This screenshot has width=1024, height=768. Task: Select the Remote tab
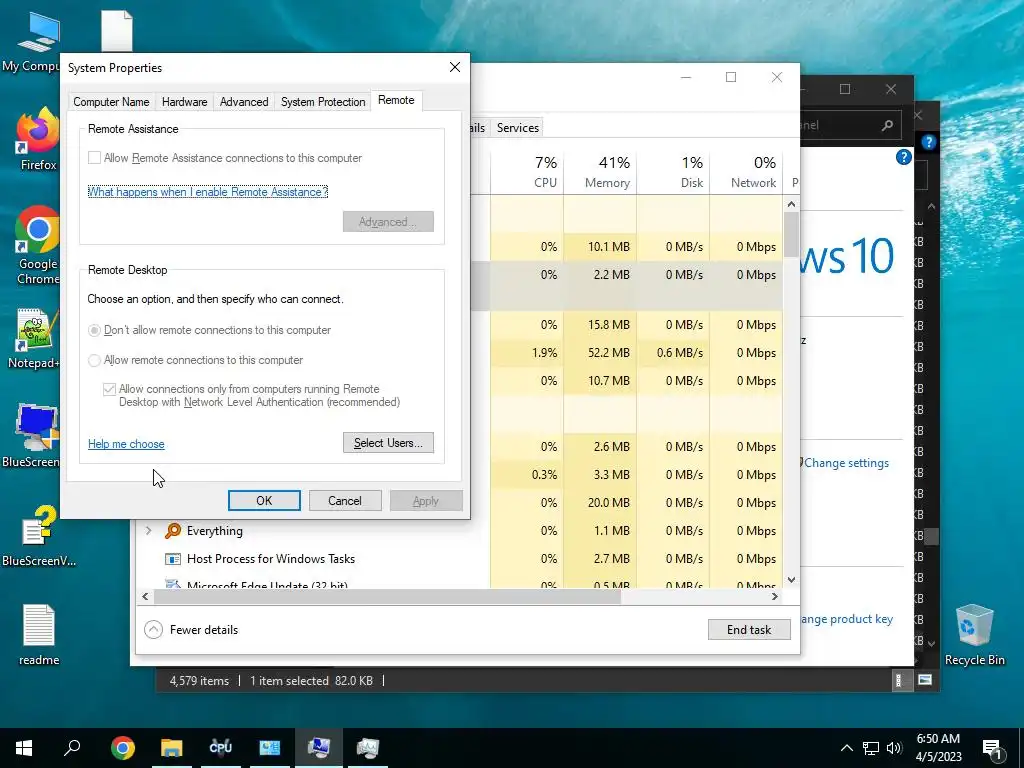(396, 100)
